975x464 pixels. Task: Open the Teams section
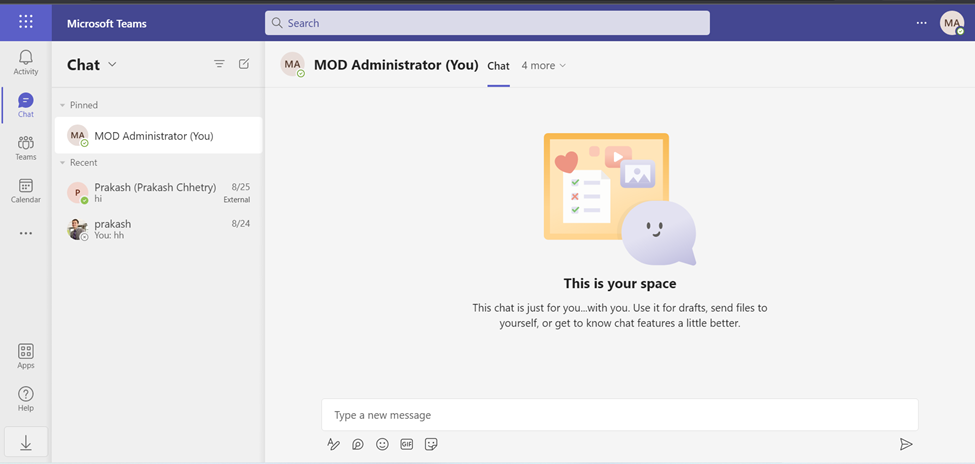tap(25, 148)
